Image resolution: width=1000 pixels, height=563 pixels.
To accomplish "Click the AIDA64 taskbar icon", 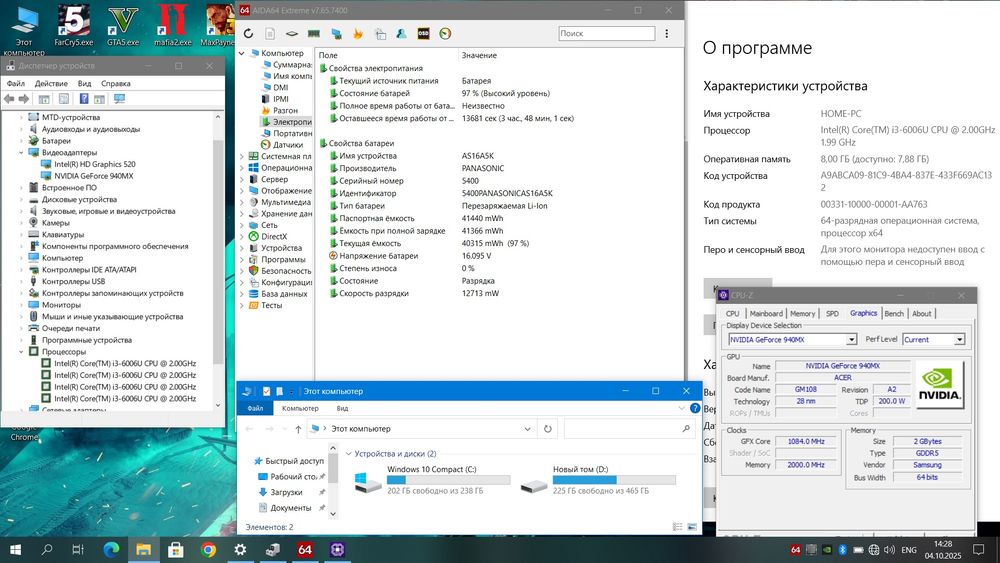I will (x=305, y=549).
